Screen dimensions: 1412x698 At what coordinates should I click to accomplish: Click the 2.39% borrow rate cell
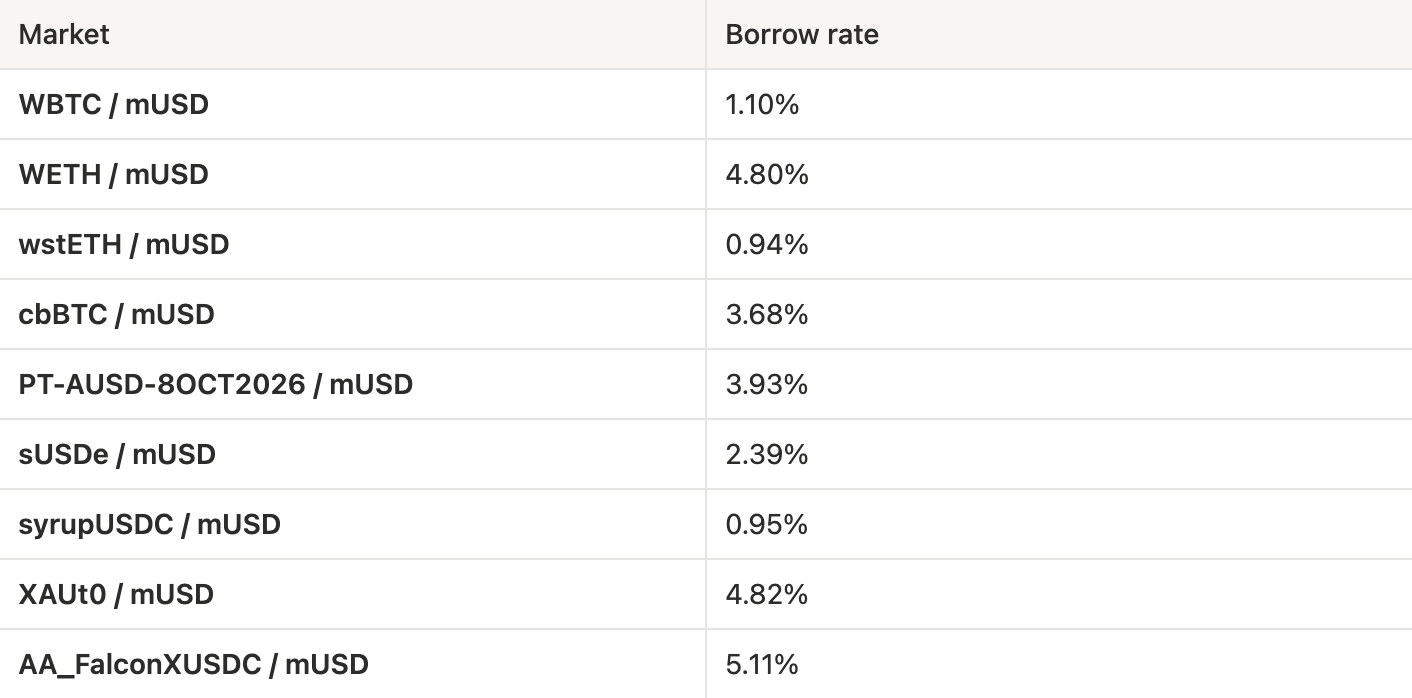click(x=1059, y=454)
